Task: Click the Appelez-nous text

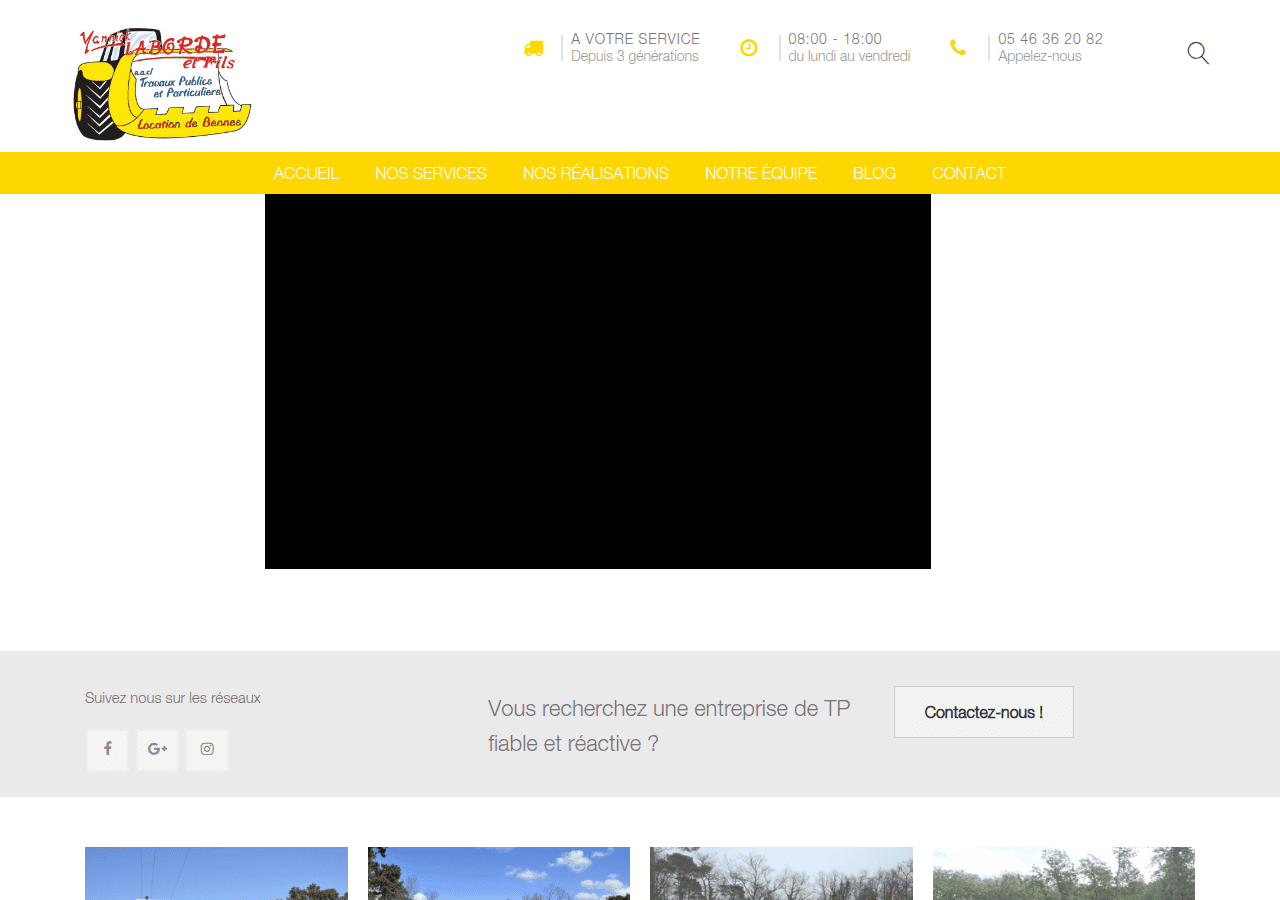Action: click(x=1040, y=56)
